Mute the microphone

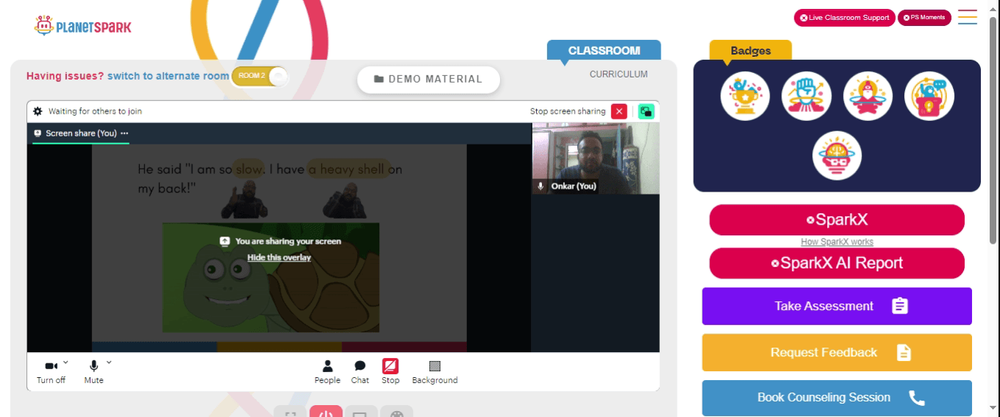[94, 371]
